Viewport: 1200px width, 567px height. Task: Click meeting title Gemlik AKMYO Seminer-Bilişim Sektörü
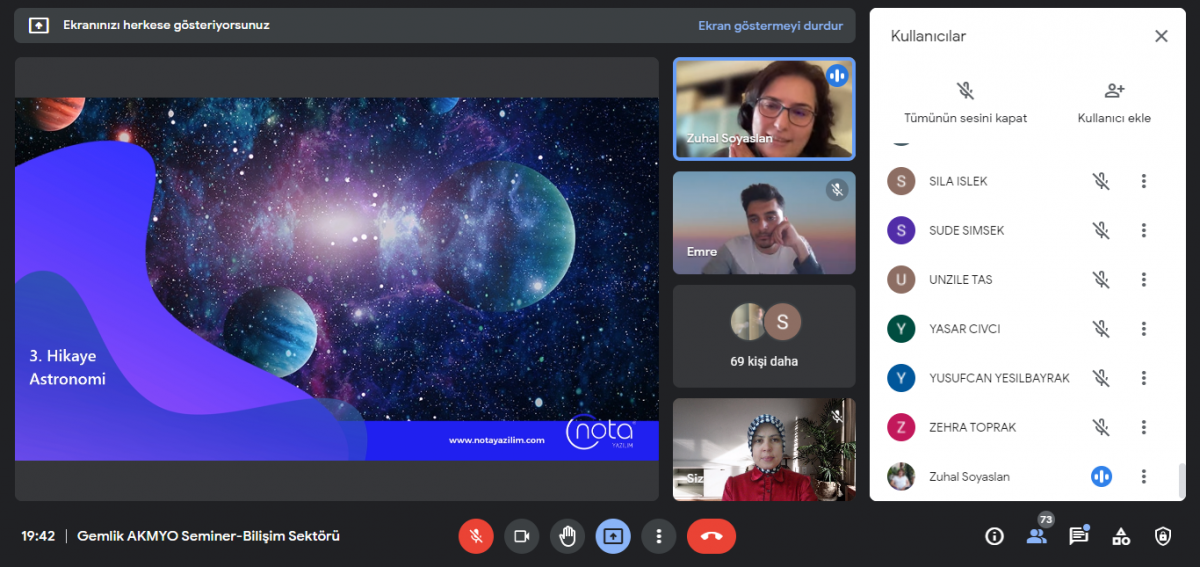(208, 536)
